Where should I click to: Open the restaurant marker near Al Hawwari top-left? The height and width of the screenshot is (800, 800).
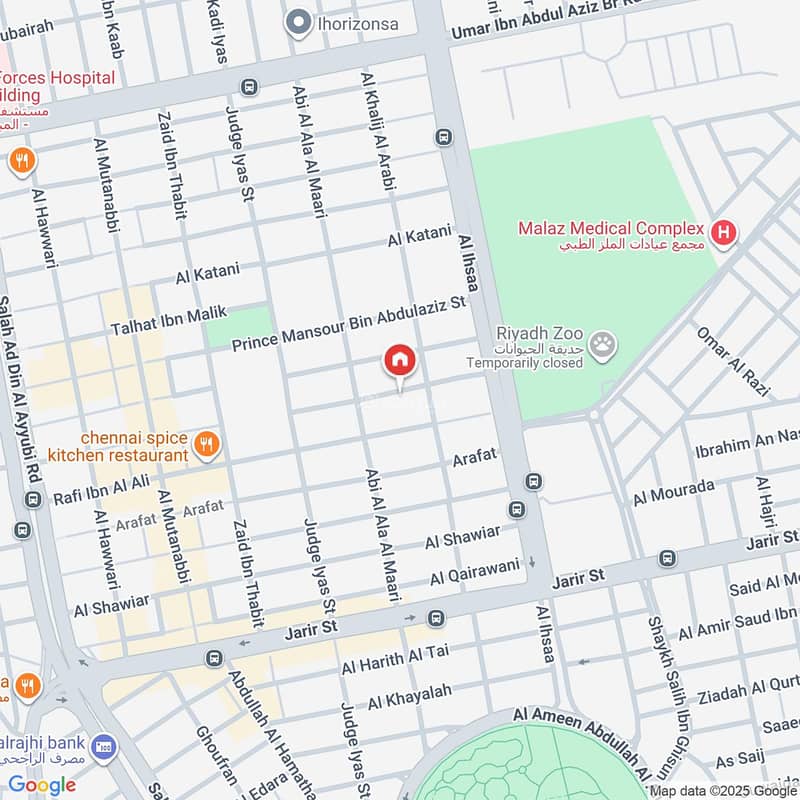(x=22, y=162)
